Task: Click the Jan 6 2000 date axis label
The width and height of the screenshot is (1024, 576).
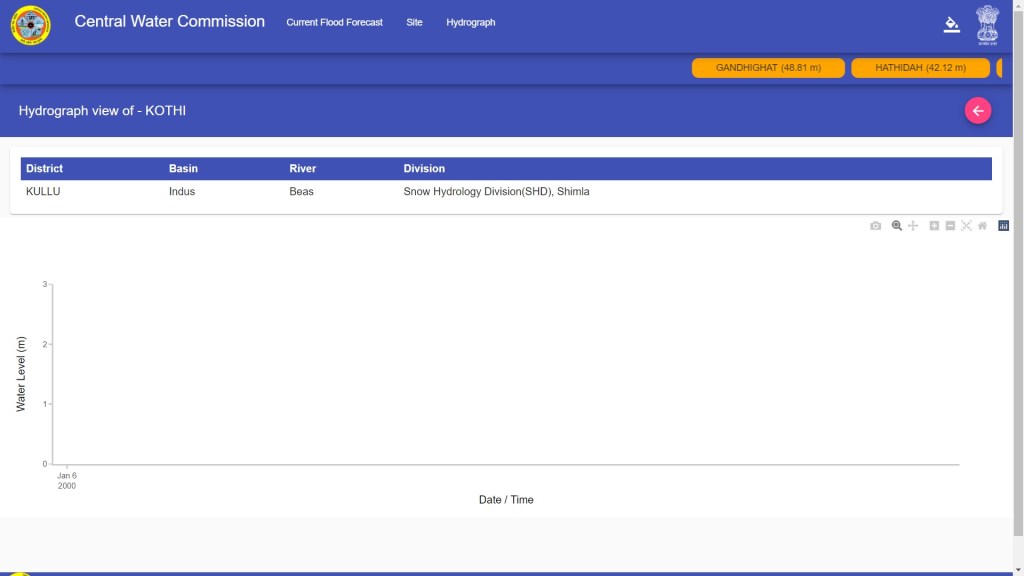Action: pos(67,481)
